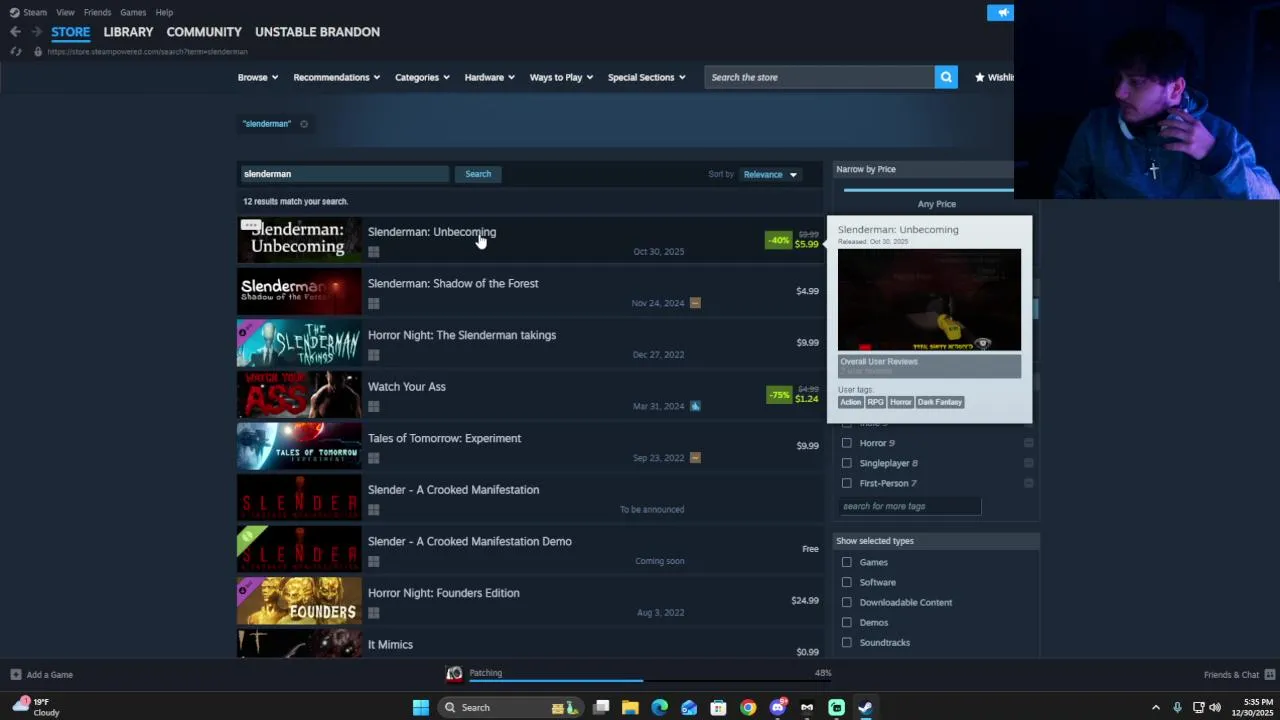Click the review icon on Watch Your Ass row

pyautogui.click(x=695, y=406)
